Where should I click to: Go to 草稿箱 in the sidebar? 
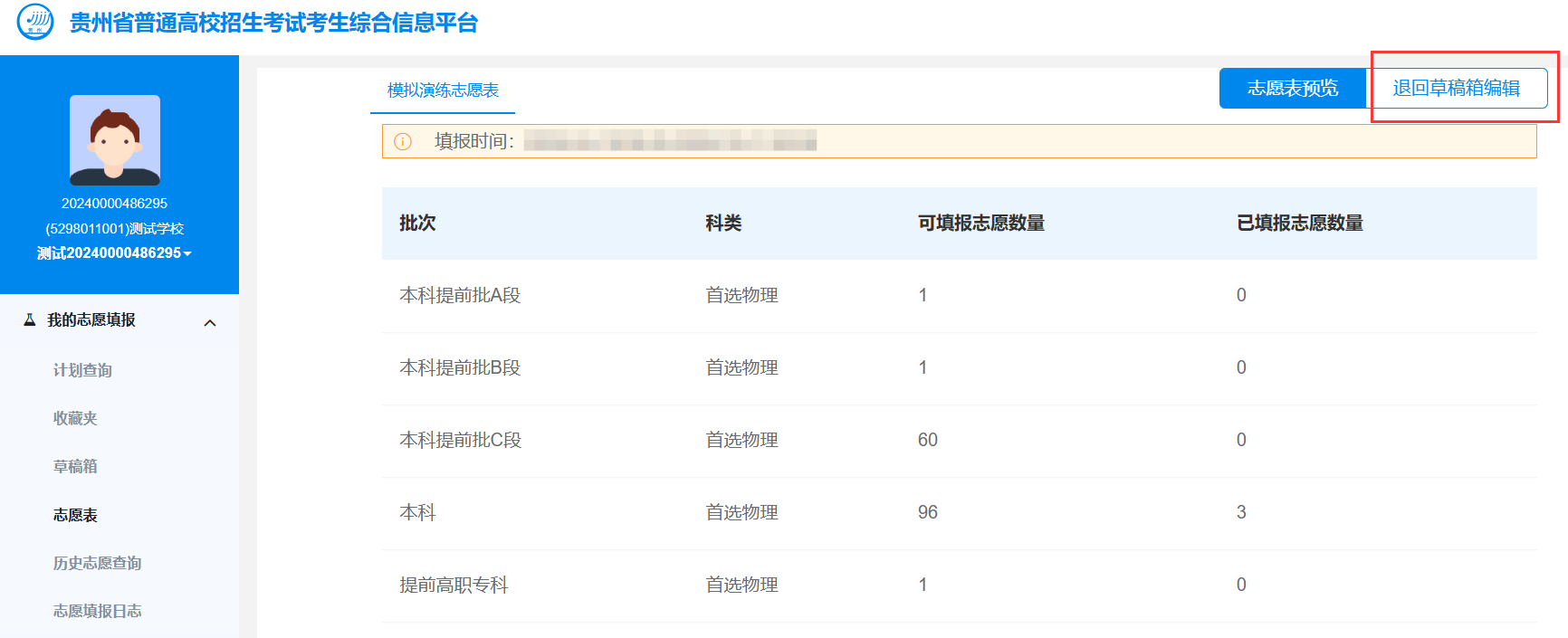coord(75,466)
